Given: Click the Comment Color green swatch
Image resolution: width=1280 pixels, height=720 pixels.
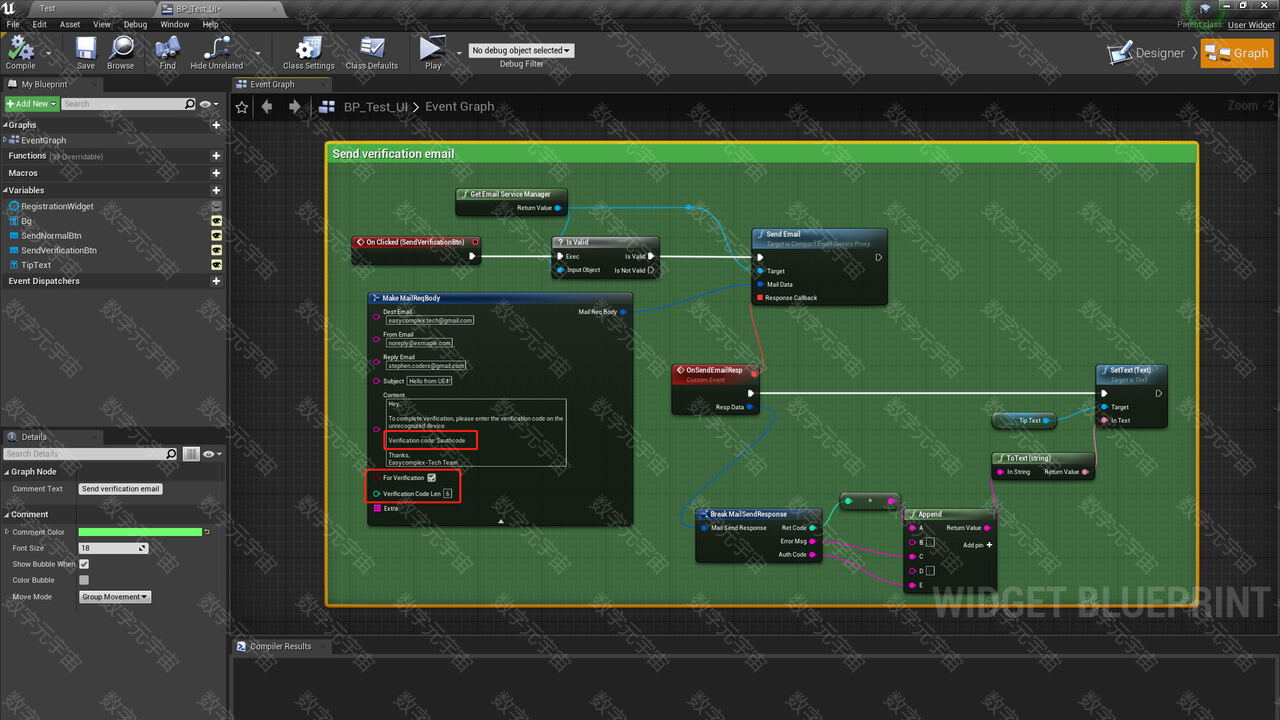Looking at the screenshot, I should tap(140, 532).
